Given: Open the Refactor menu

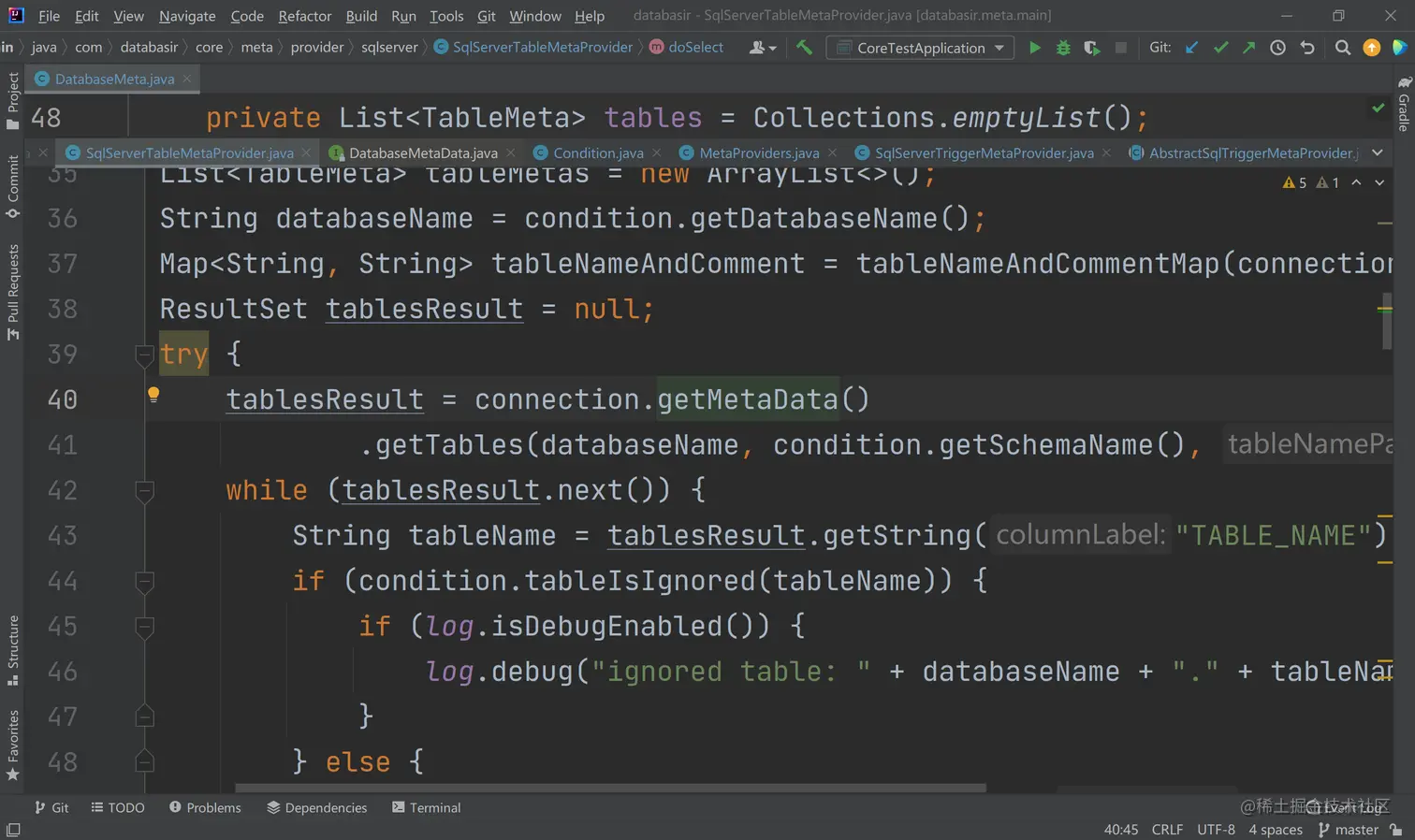Looking at the screenshot, I should 305,16.
